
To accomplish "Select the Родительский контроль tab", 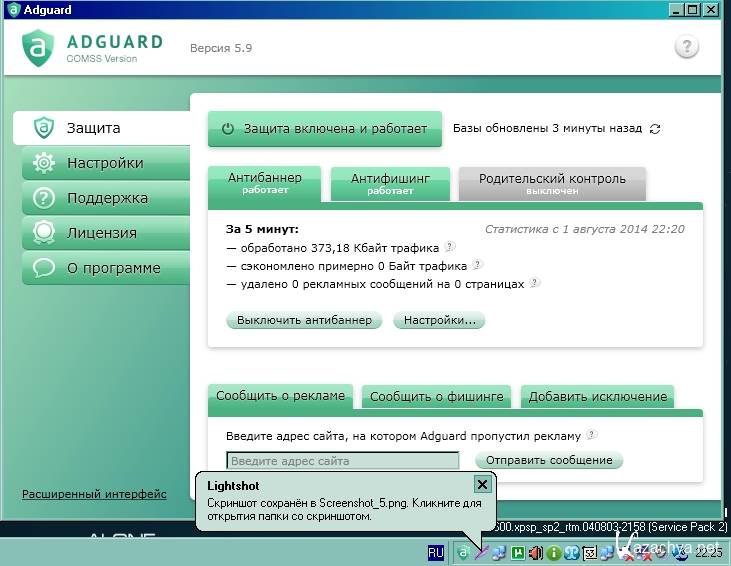I will [x=551, y=183].
